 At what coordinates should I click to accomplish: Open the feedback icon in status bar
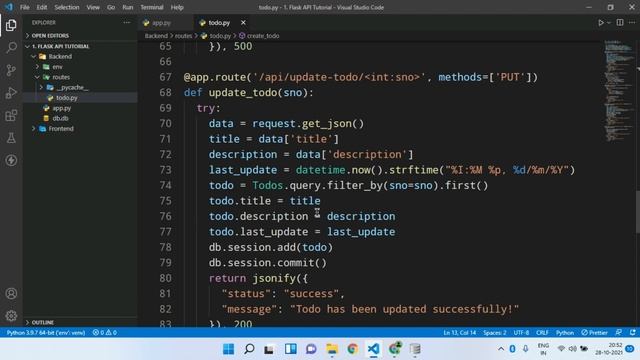[619, 333]
